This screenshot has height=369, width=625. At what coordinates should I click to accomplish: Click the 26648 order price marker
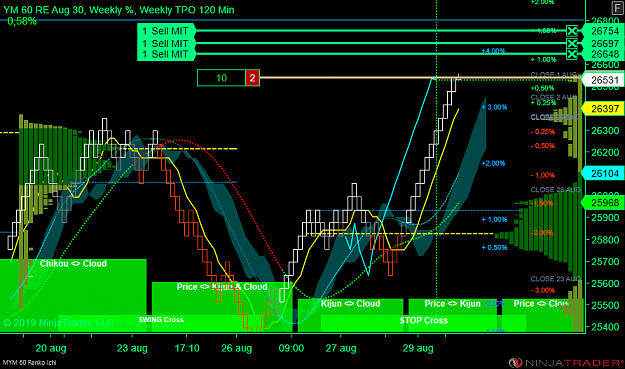click(x=604, y=54)
